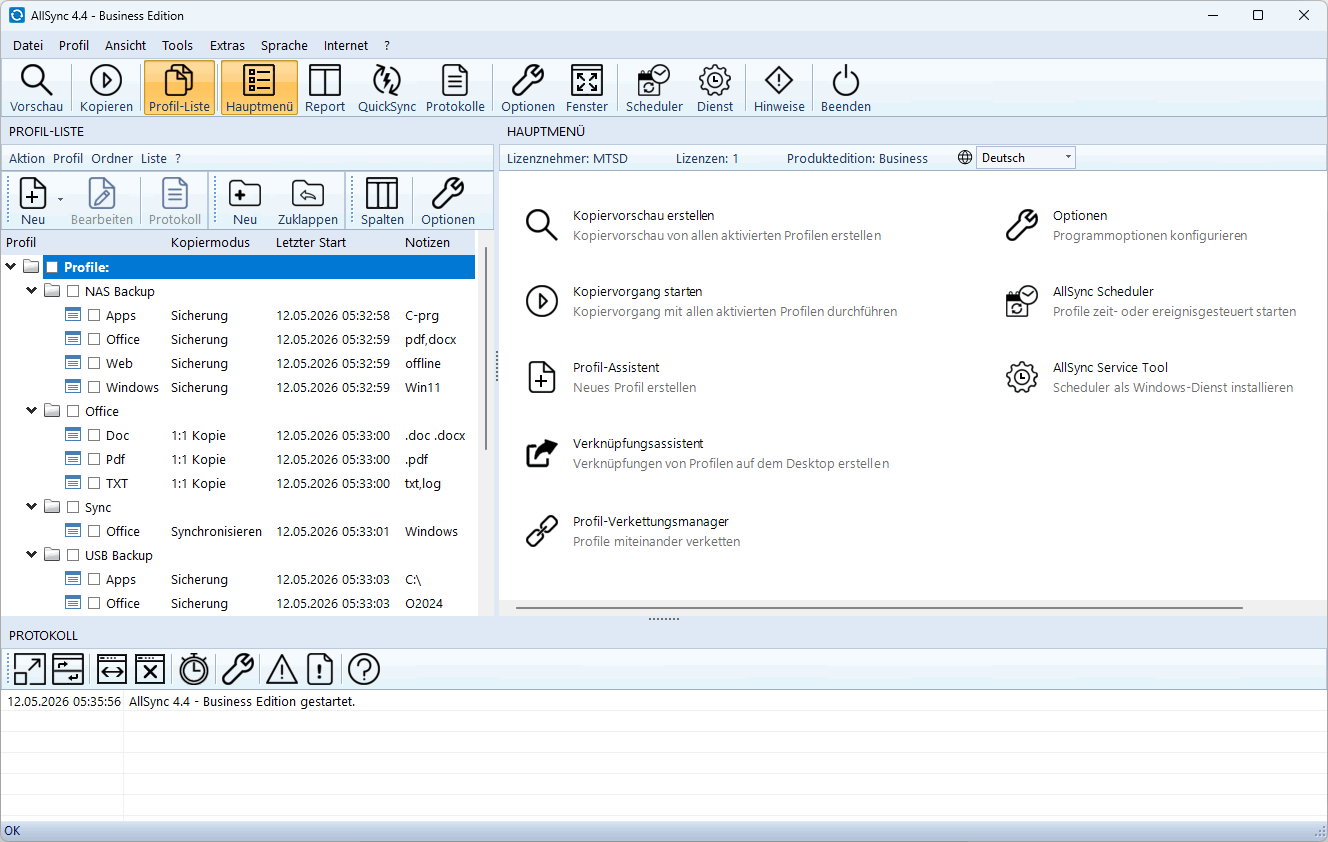
Task: Sort by the Kopiermodus column header
Action: click(x=210, y=242)
